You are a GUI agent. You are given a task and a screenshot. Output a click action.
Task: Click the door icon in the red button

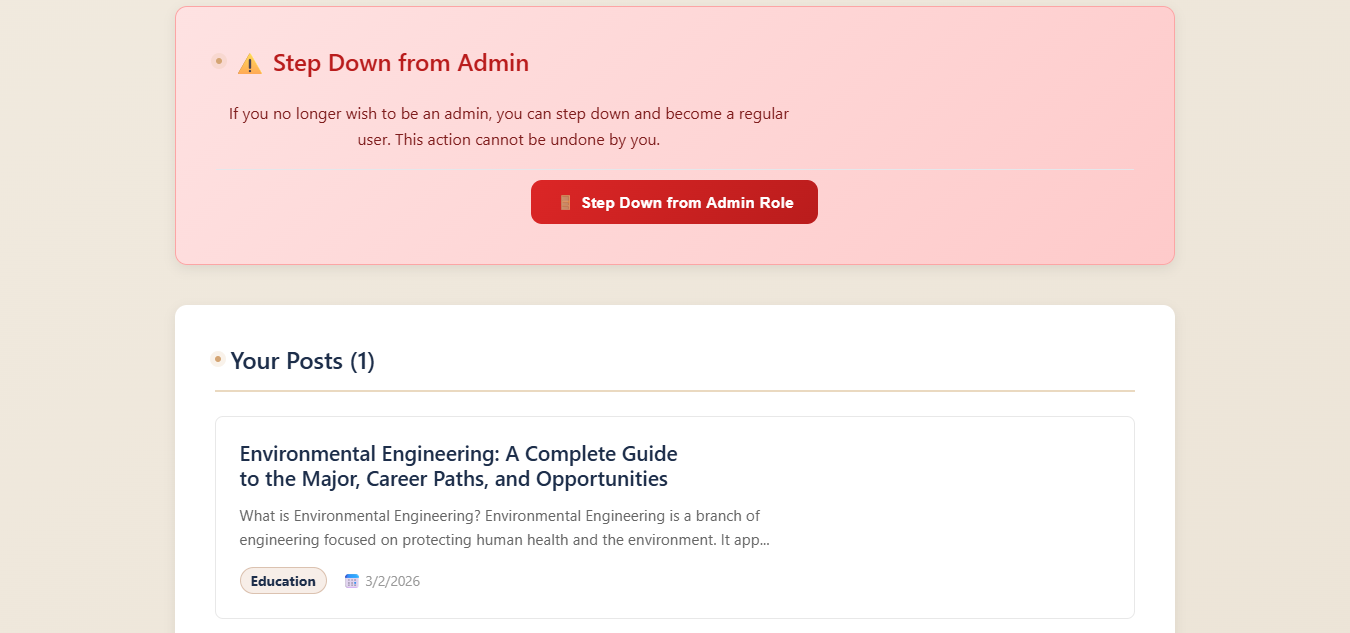click(565, 203)
